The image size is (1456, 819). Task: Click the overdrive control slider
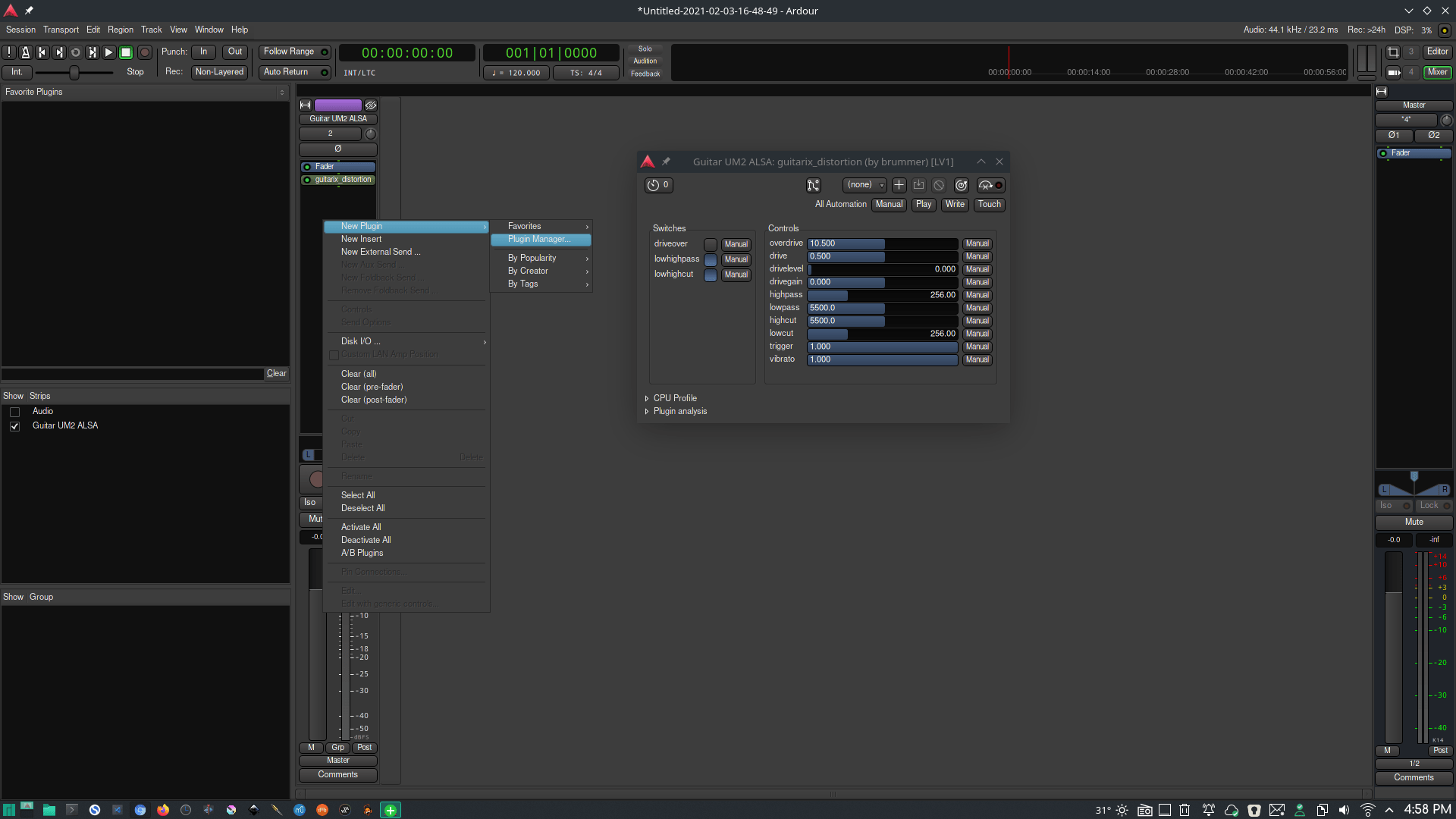pos(882,243)
